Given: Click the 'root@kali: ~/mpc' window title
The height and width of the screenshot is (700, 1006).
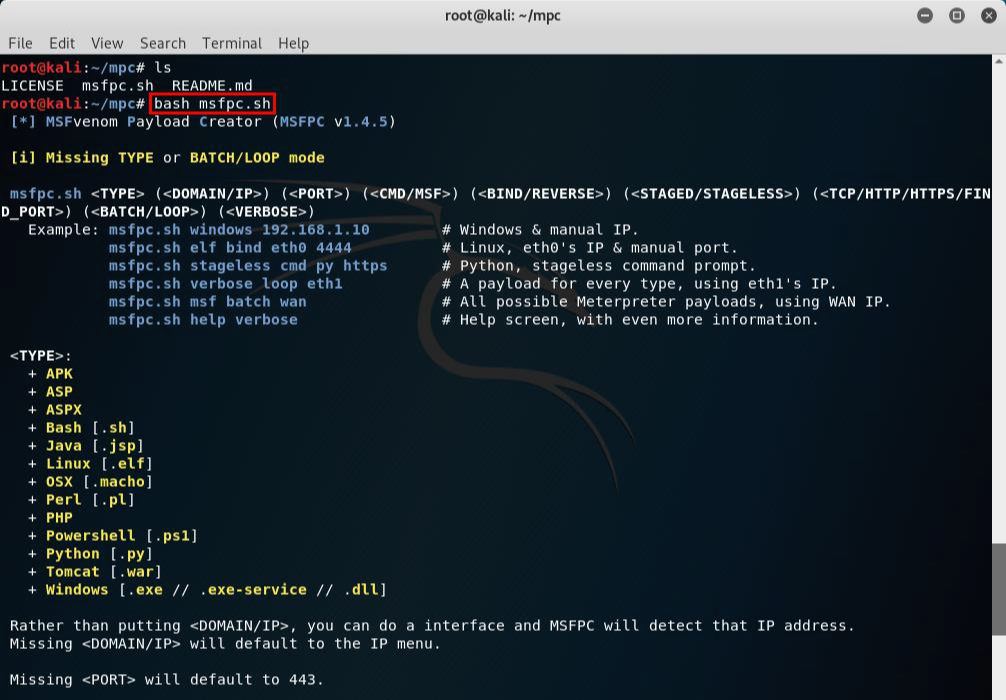Looking at the screenshot, I should point(502,15).
